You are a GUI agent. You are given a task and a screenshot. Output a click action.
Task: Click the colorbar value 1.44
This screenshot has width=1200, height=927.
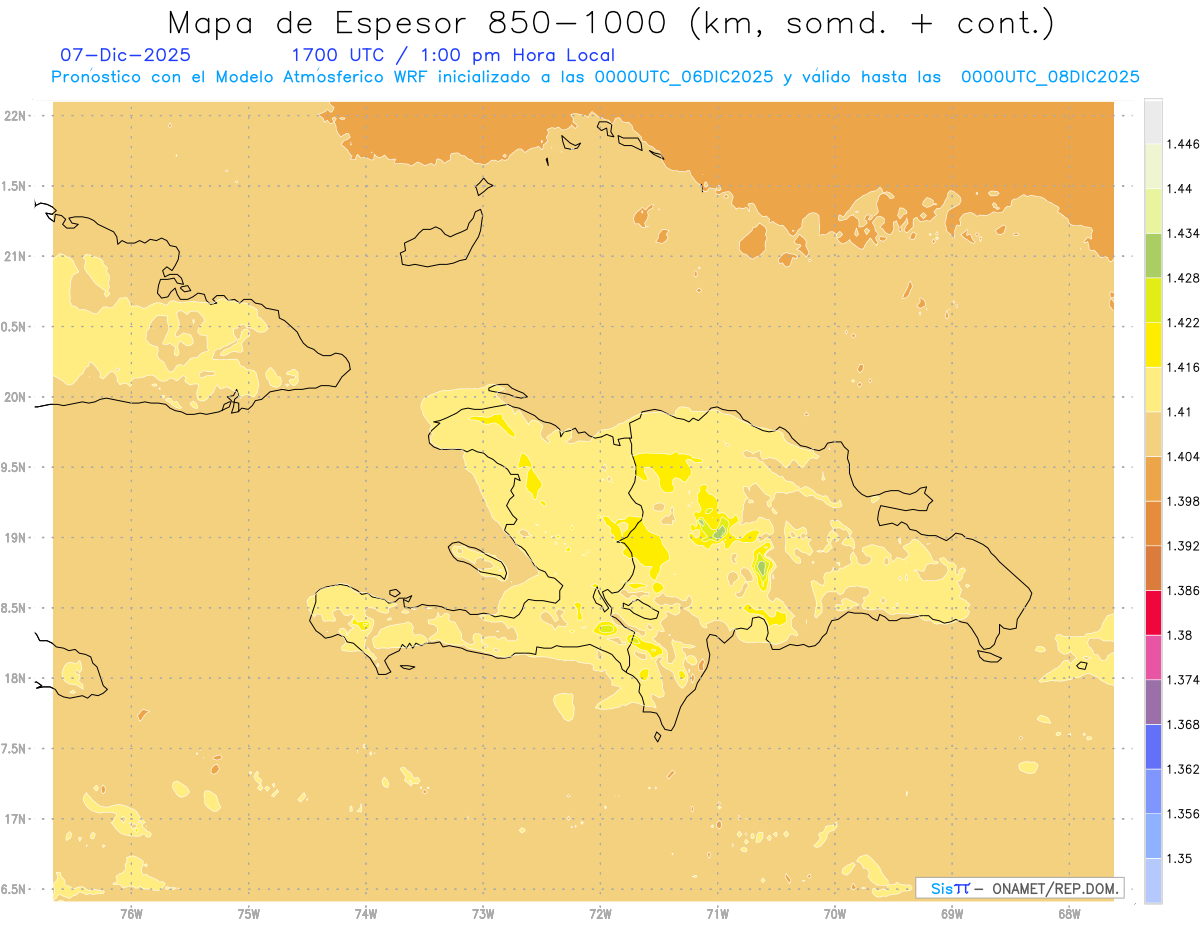[1179, 188]
